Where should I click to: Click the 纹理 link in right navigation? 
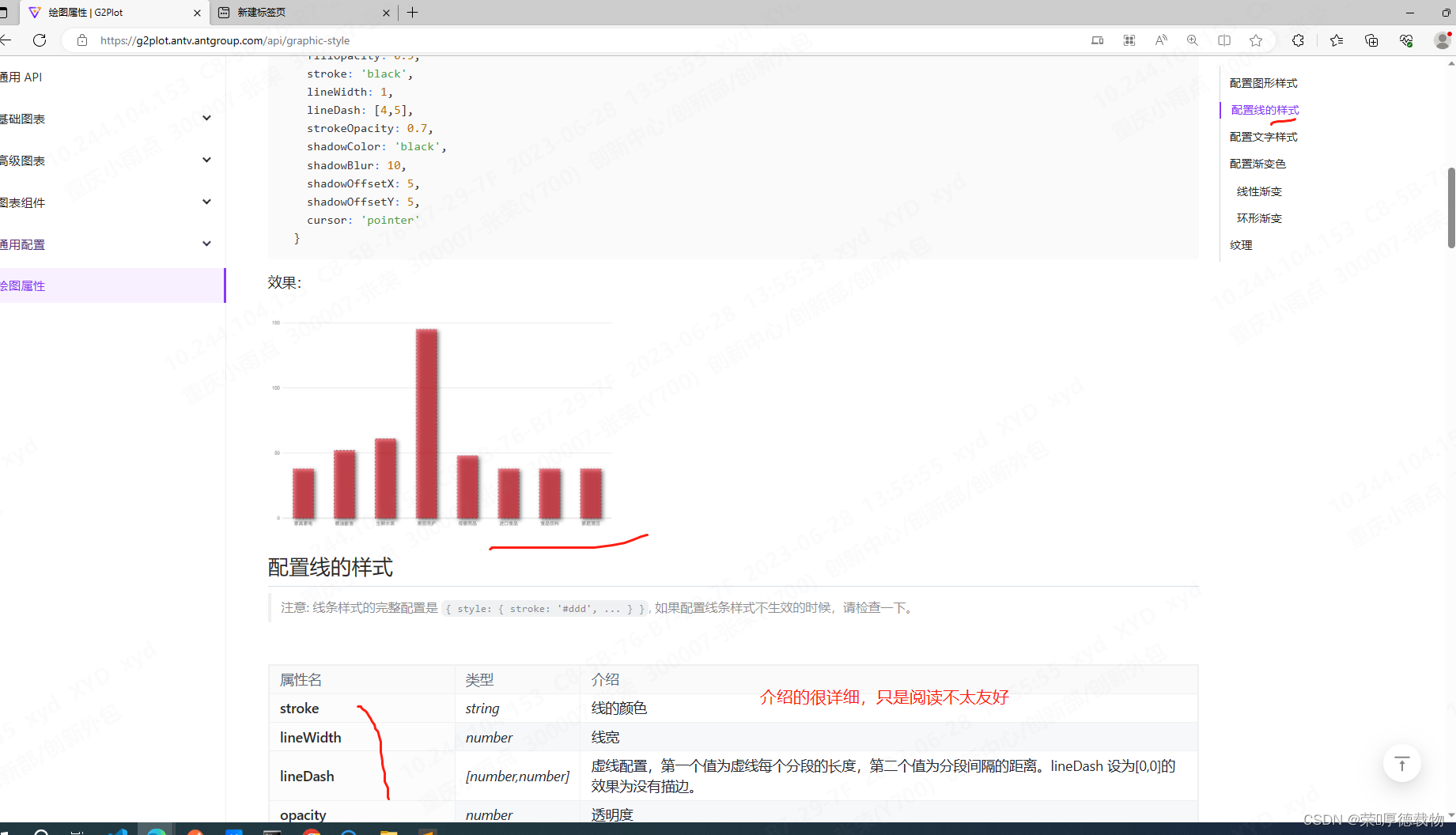coord(1241,245)
